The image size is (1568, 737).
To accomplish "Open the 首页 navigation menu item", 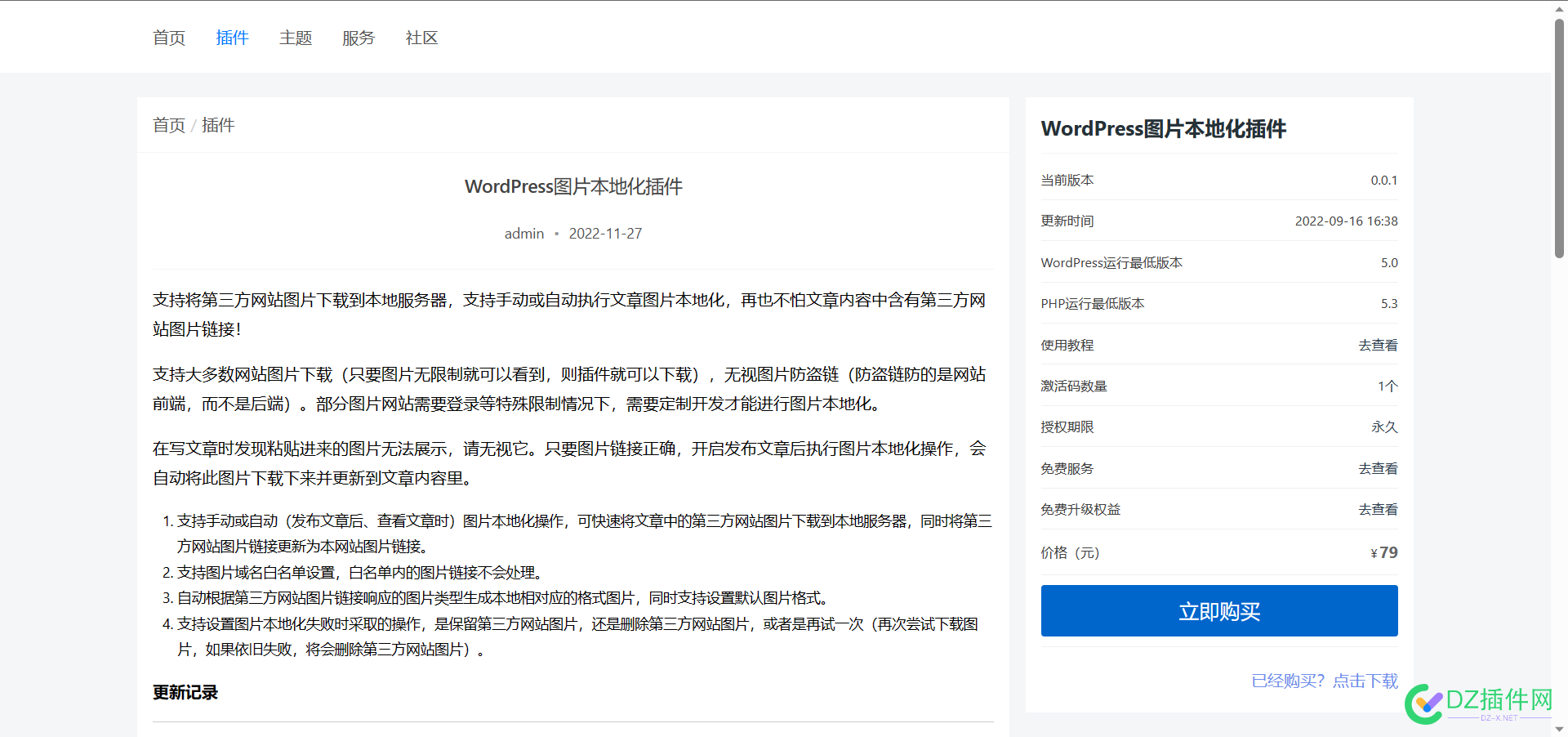I will (169, 38).
